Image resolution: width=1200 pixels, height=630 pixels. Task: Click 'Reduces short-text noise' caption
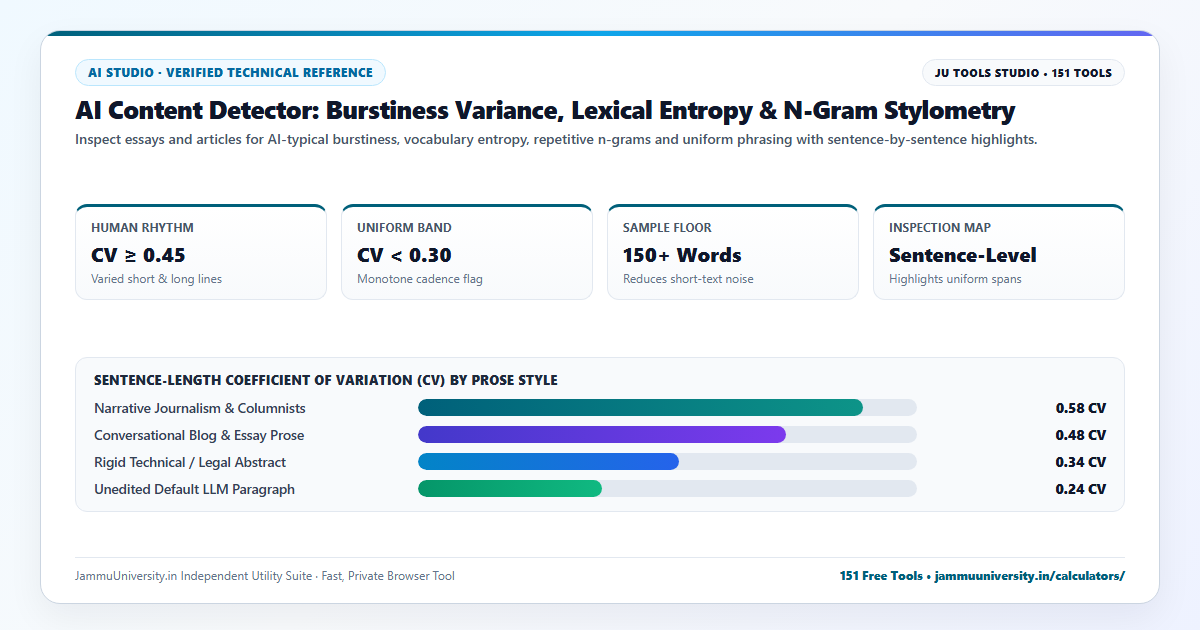(688, 279)
